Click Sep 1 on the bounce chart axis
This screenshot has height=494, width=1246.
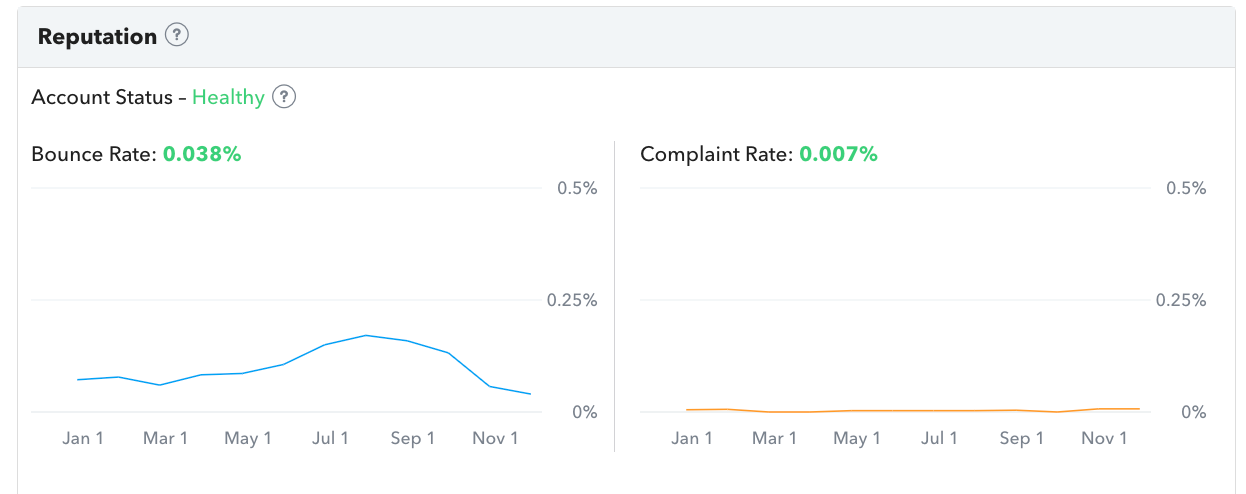(x=413, y=438)
